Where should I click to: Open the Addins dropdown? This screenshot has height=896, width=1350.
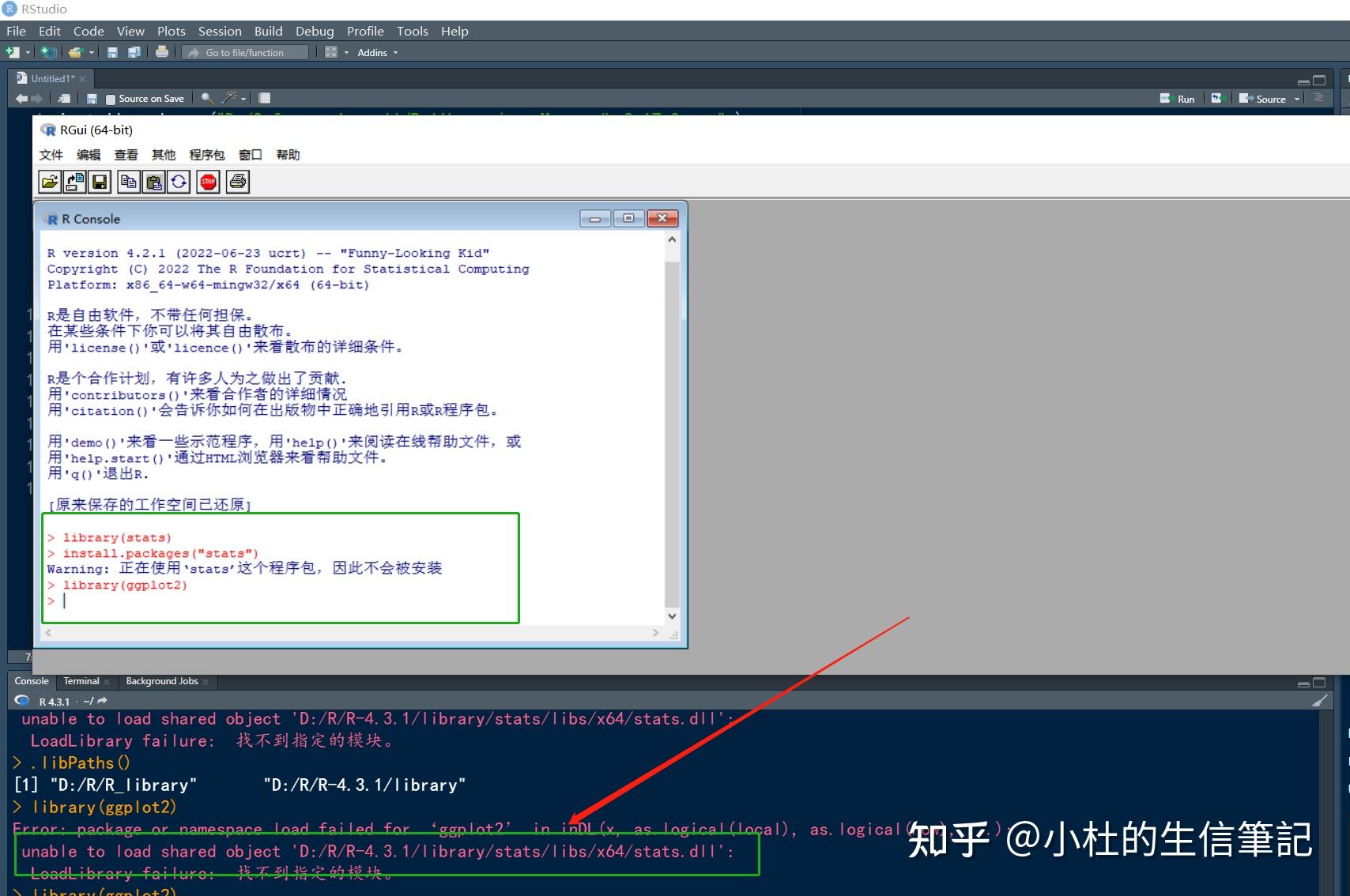[x=378, y=53]
